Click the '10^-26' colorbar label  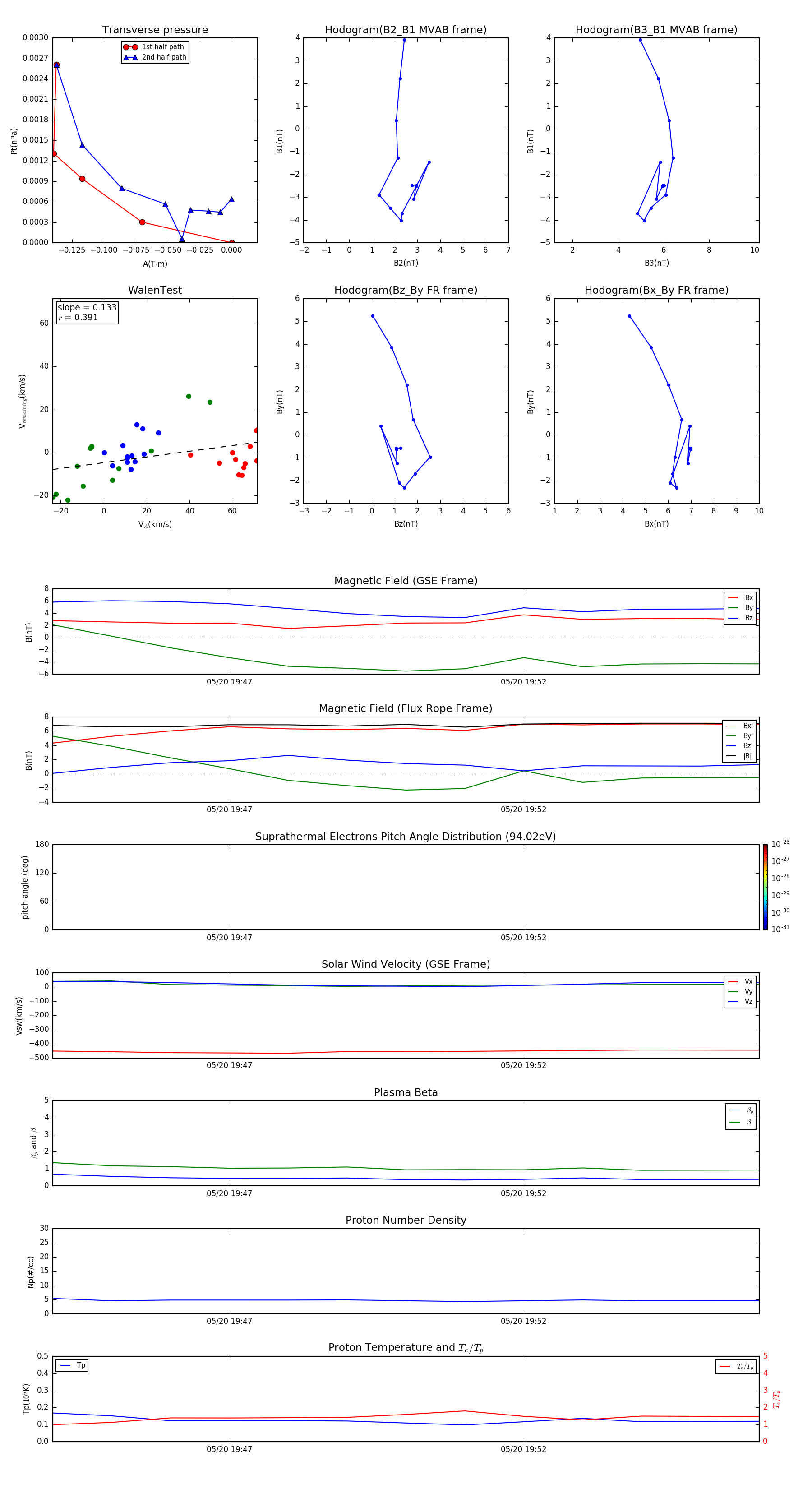(780, 844)
